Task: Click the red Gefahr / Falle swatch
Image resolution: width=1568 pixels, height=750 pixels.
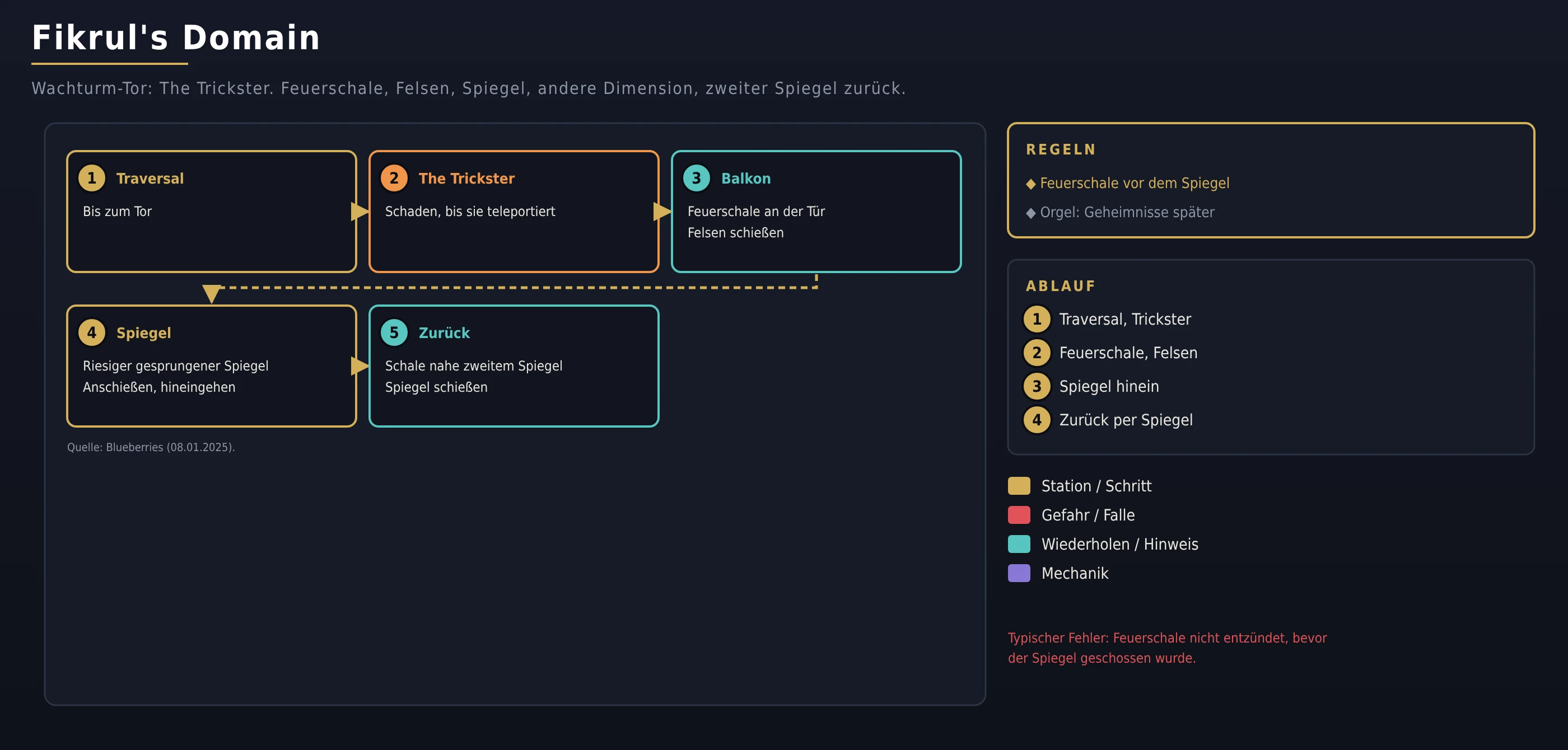Action: 1019,515
